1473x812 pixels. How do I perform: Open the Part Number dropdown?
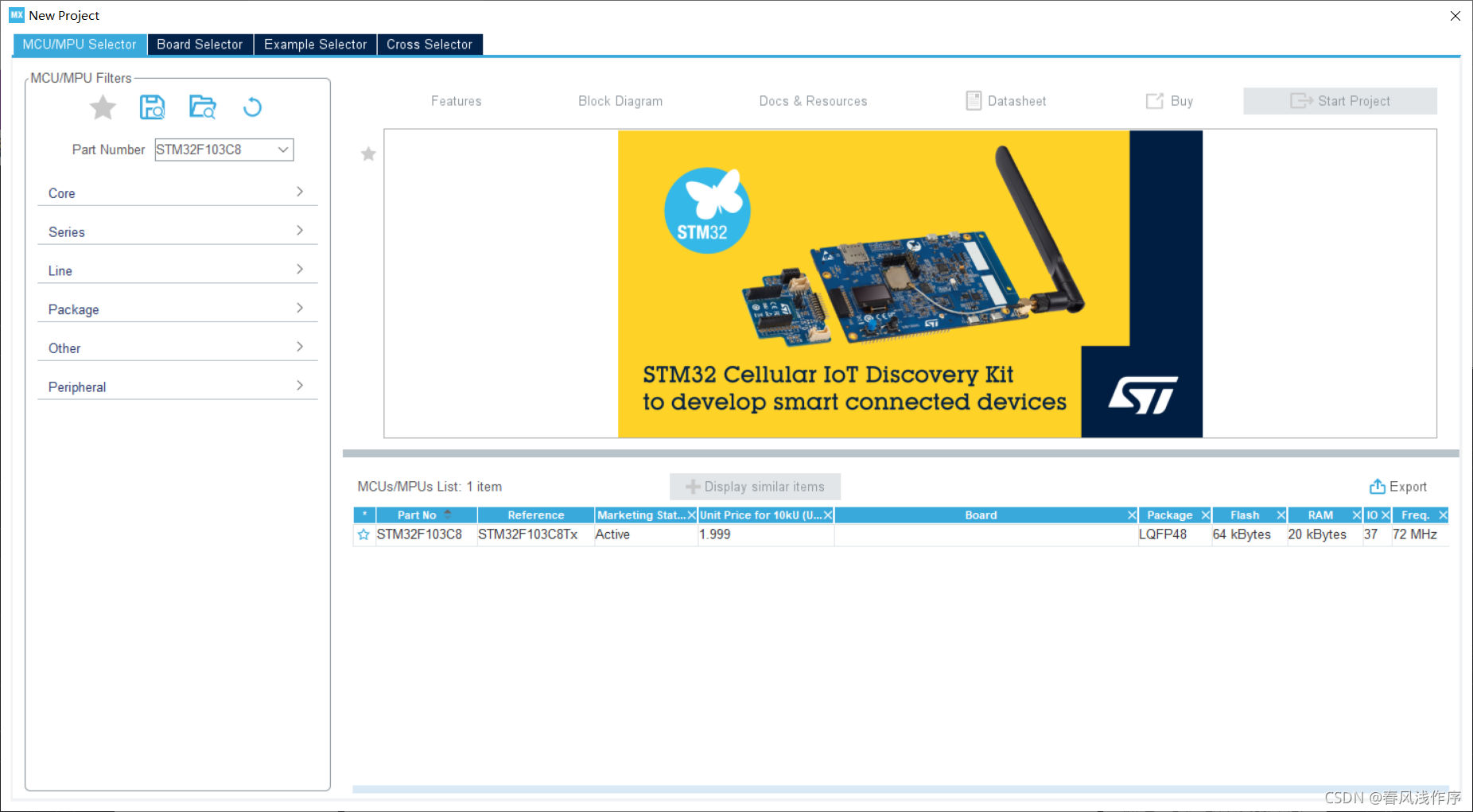pyautogui.click(x=282, y=150)
